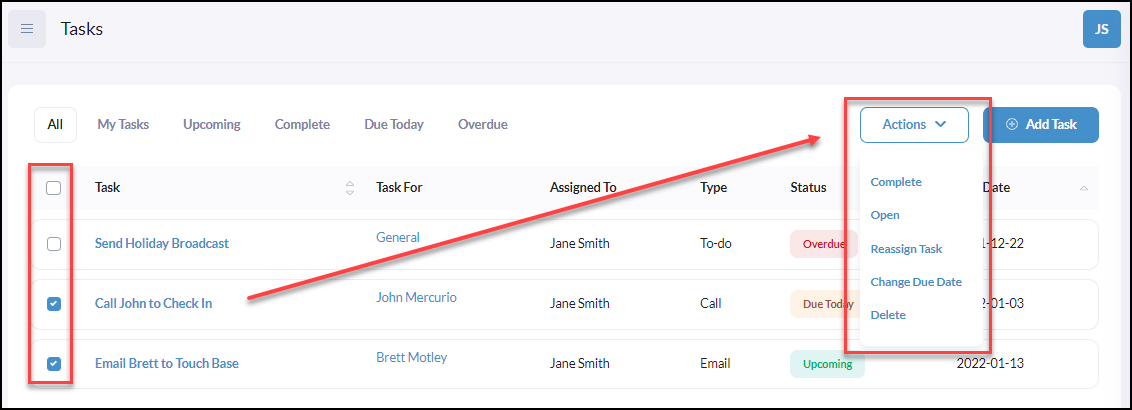Choose Reassign Task in Actions menu
This screenshot has height=410, width=1132.
[x=906, y=249]
